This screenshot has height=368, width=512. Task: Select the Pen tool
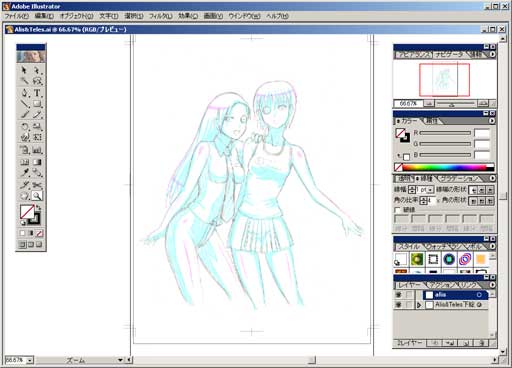click(x=24, y=93)
